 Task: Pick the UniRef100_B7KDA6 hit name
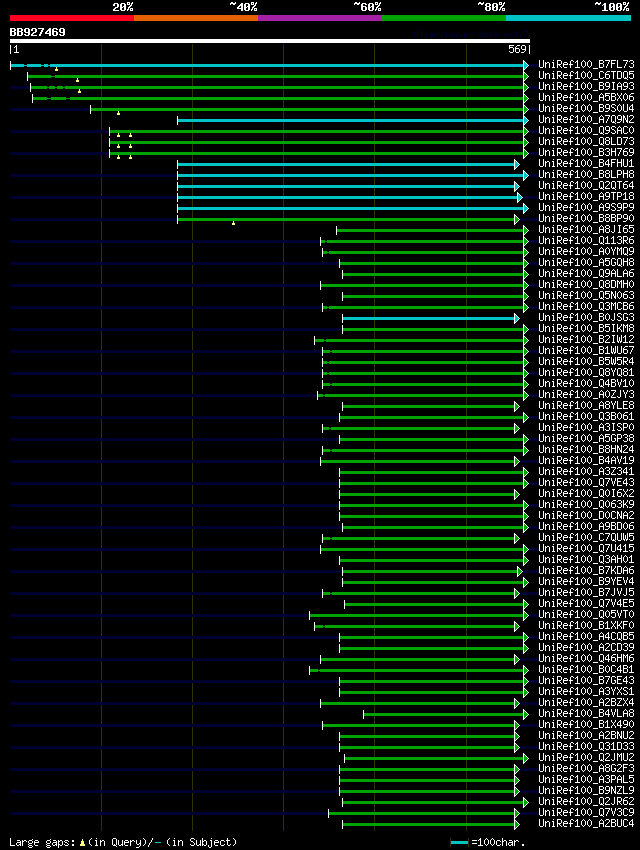[586, 571]
